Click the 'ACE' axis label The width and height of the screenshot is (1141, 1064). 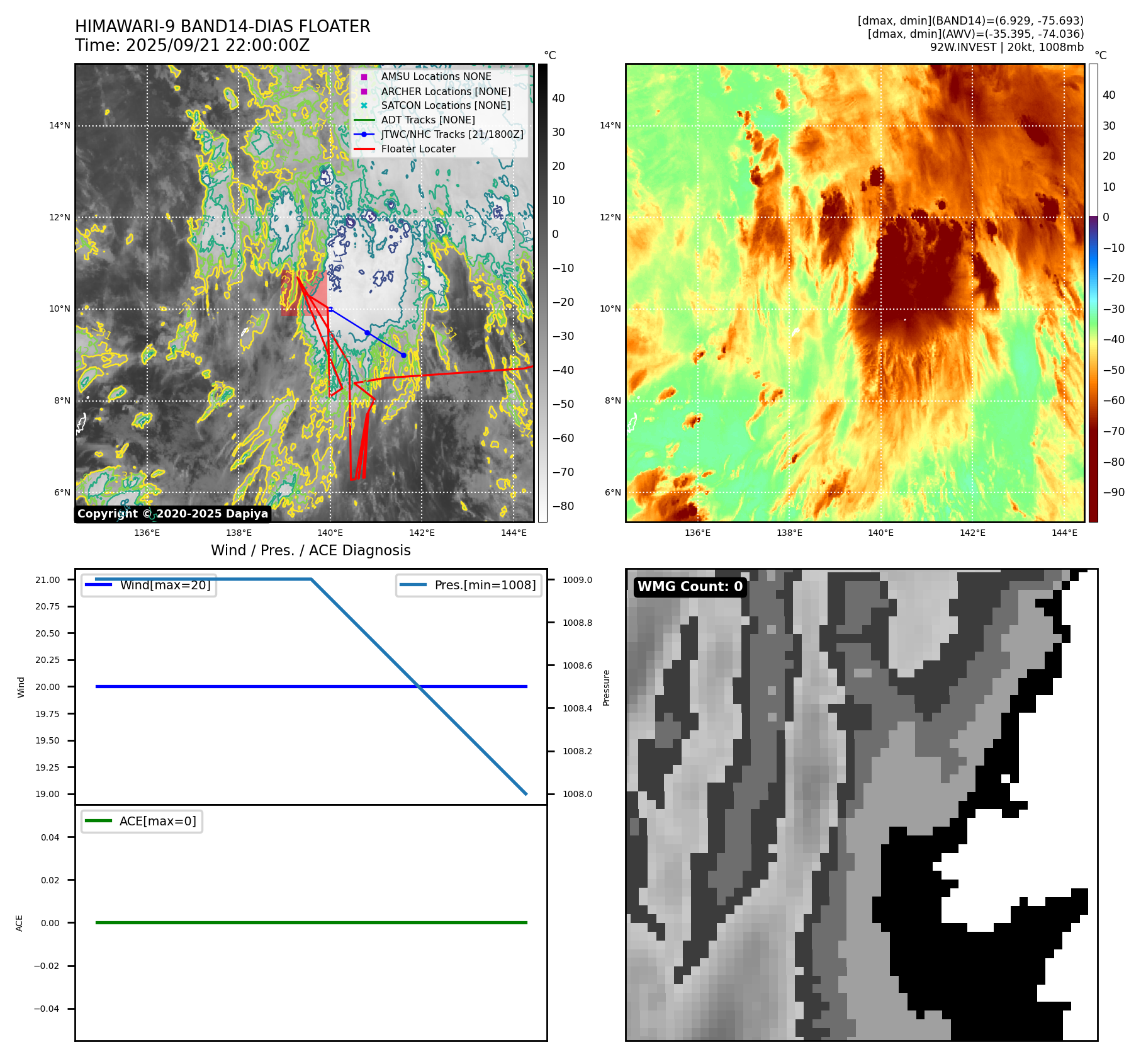(x=20, y=923)
